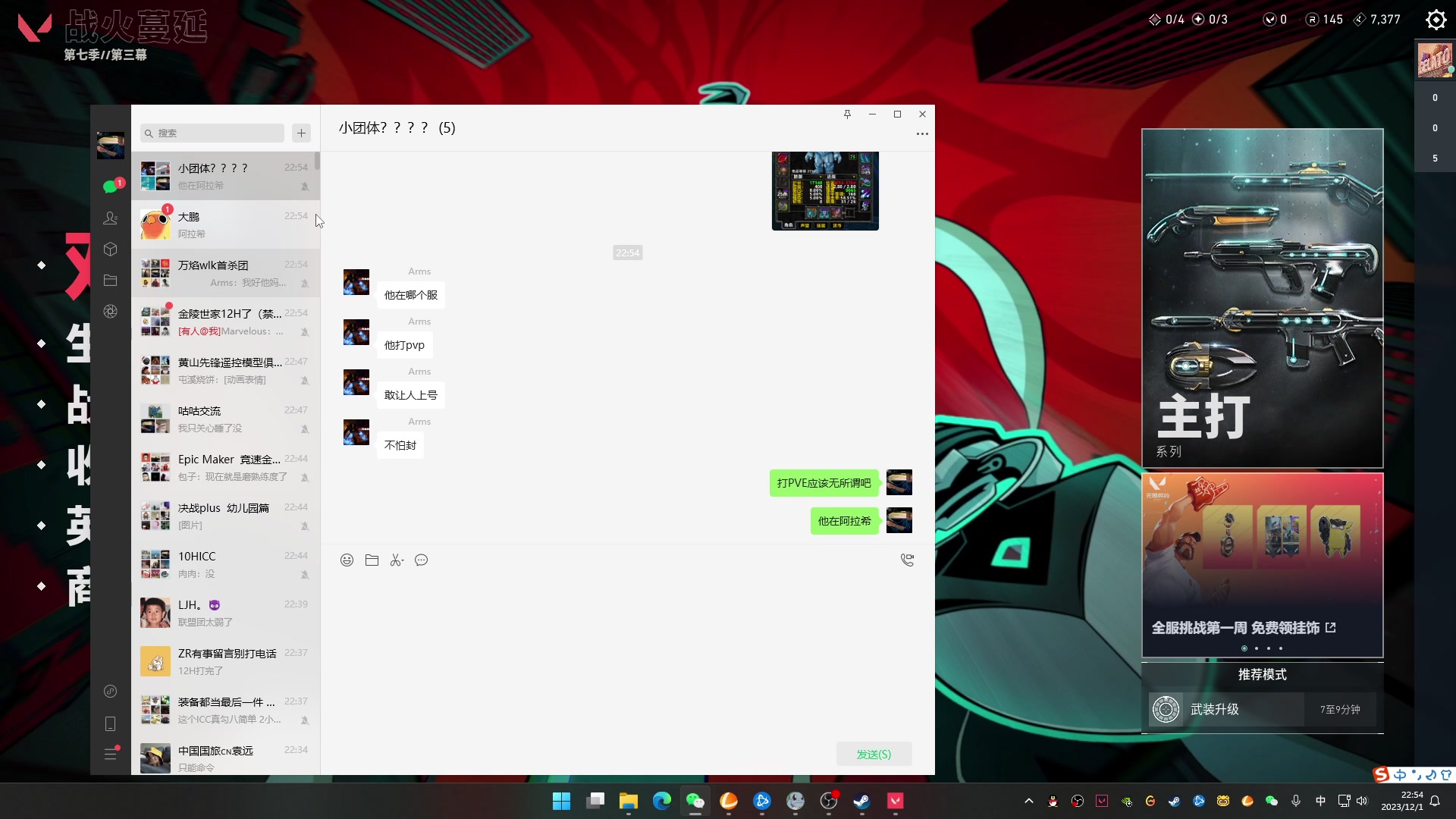Select 10HICC chat from list
The width and height of the screenshot is (1456, 819).
click(x=225, y=564)
